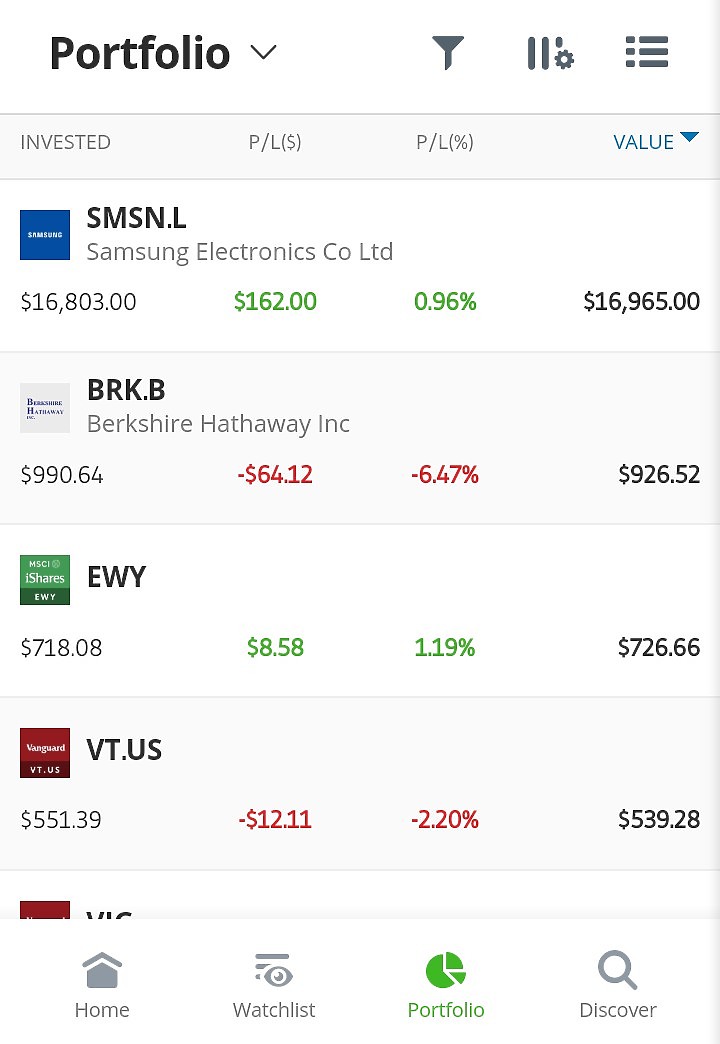Sort by P/L($) column header

point(275,142)
